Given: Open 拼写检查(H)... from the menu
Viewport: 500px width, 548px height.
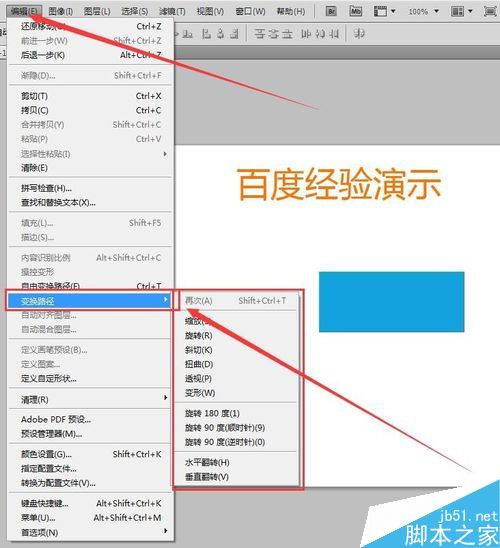Looking at the screenshot, I should point(91,188).
